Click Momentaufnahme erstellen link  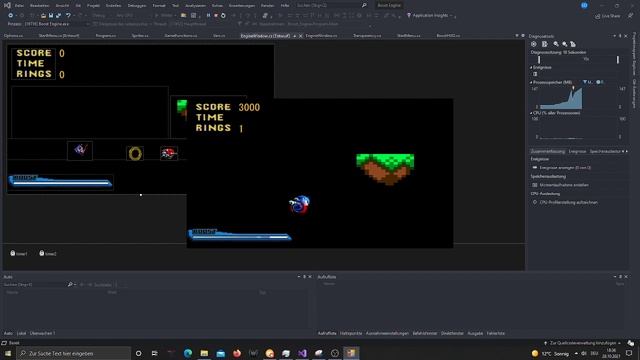pos(564,185)
